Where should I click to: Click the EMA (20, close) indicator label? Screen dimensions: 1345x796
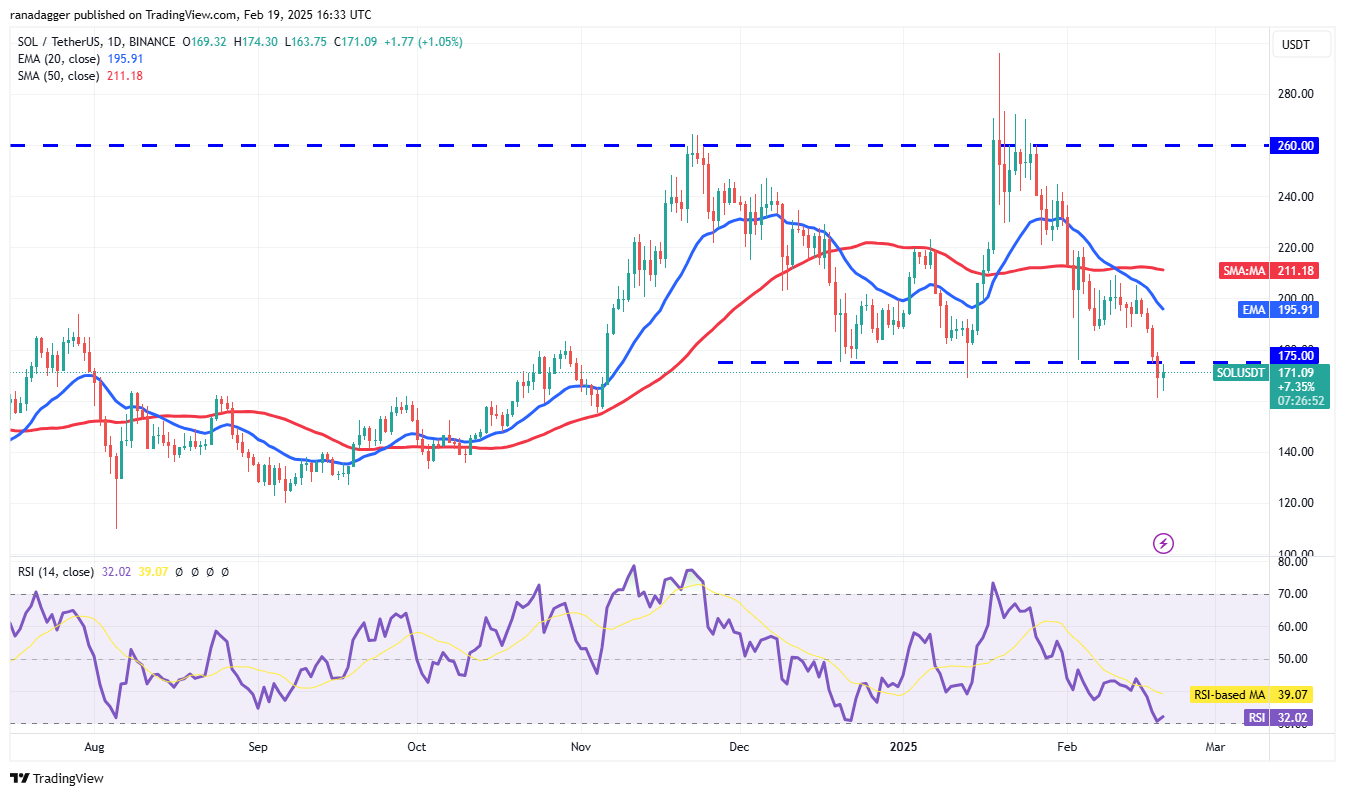click(60, 59)
